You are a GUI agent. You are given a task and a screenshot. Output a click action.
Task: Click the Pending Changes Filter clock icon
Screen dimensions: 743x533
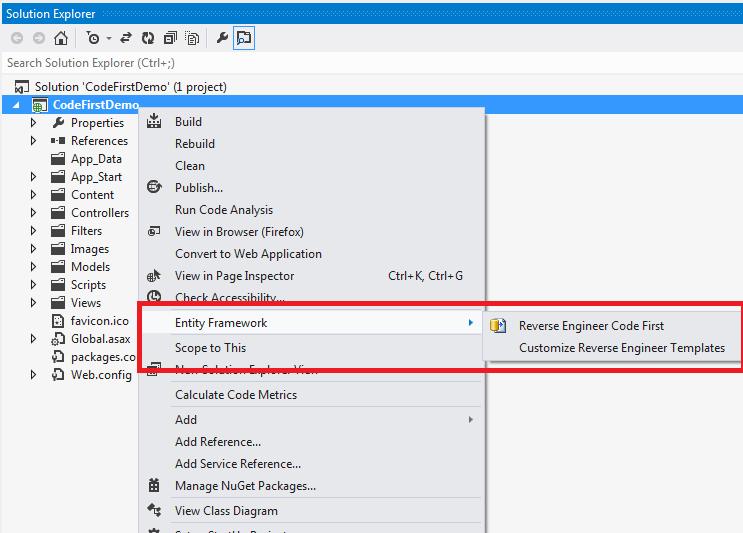click(93, 38)
